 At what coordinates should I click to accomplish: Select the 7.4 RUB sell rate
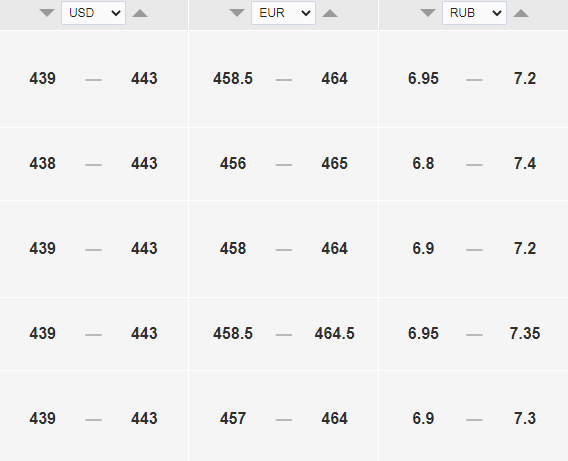tap(525, 164)
